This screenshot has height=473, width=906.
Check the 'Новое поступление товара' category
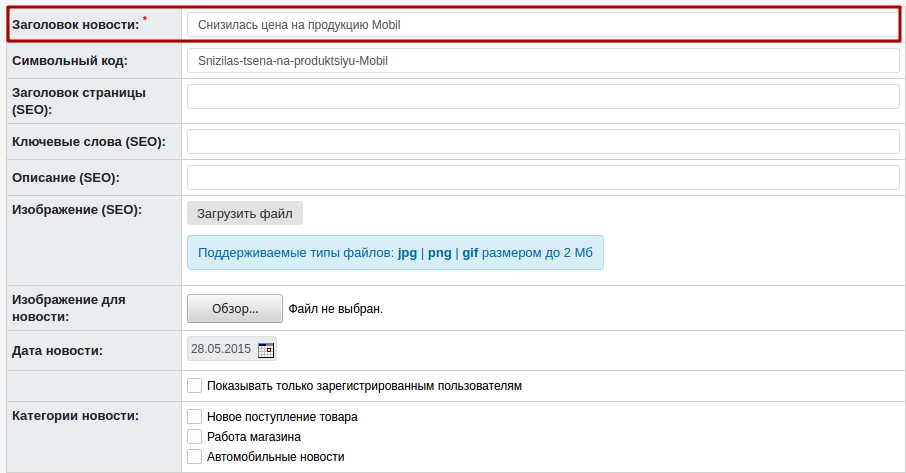pos(195,416)
